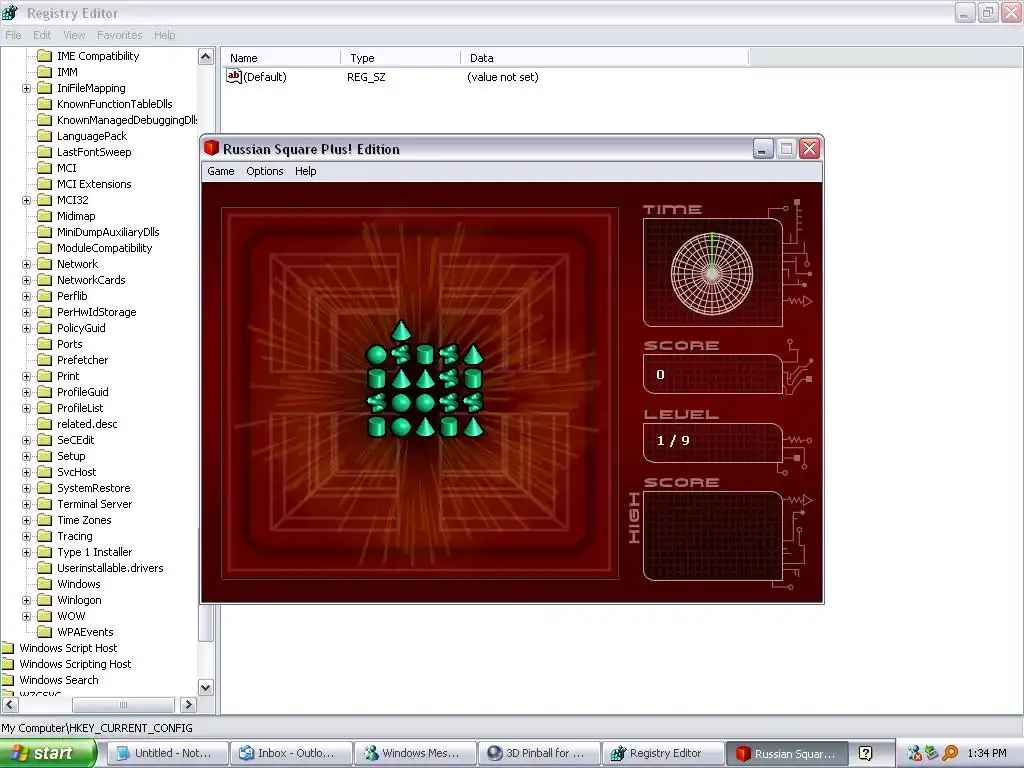Click the REG_SZ type cell
The height and width of the screenshot is (768, 1024).
click(x=366, y=76)
